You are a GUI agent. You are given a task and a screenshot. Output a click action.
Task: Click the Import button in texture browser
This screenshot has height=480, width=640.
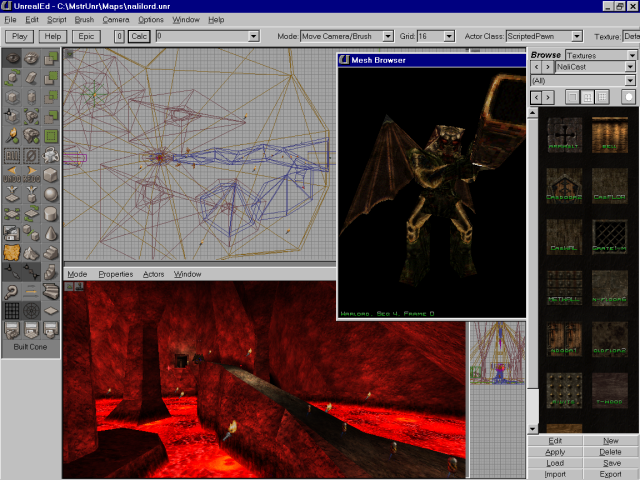tap(555, 474)
